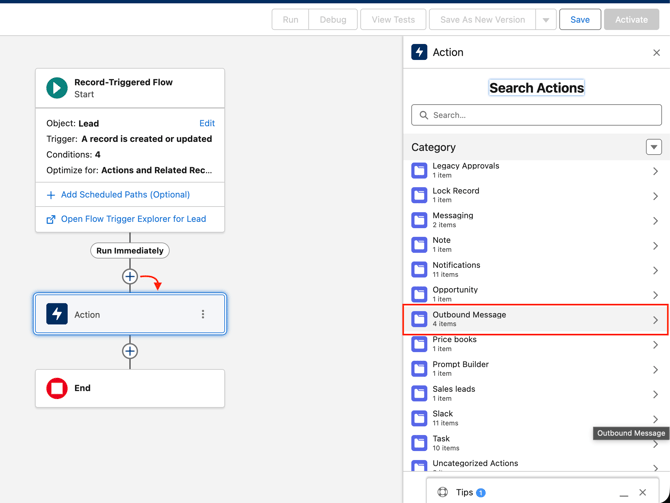670x503 pixels.
Task: Edit the Lead object trigger settings
Action: coord(207,123)
